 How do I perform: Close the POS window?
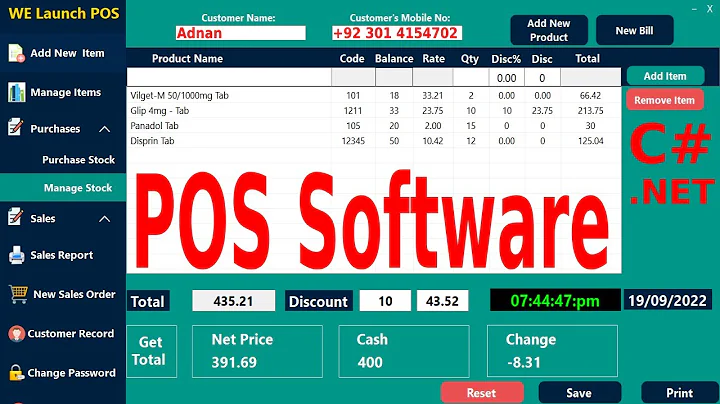[x=709, y=9]
